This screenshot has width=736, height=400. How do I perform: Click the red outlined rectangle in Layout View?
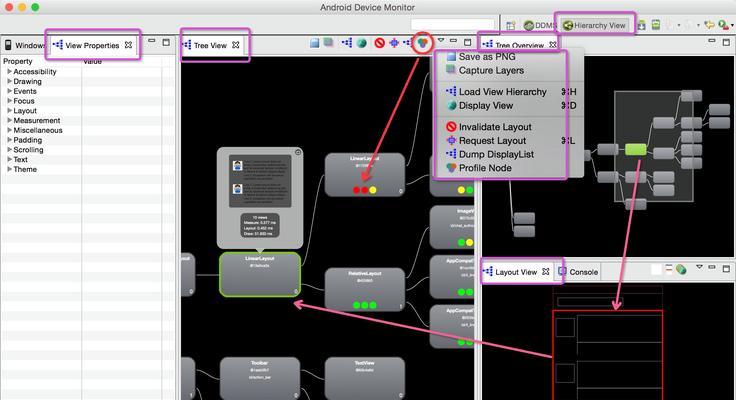click(x=608, y=354)
